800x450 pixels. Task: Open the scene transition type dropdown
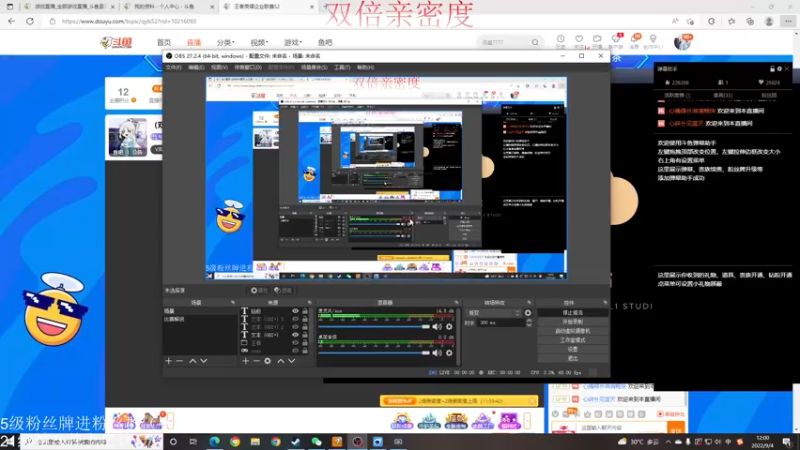pos(493,313)
